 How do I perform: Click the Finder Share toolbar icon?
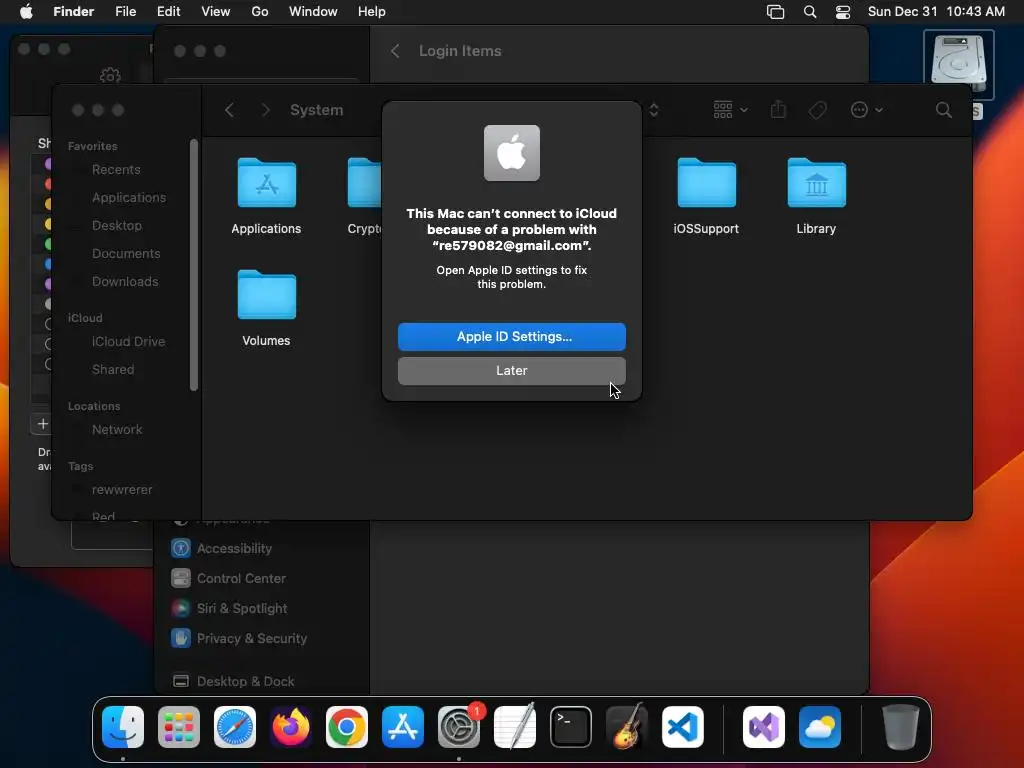pyautogui.click(x=778, y=110)
